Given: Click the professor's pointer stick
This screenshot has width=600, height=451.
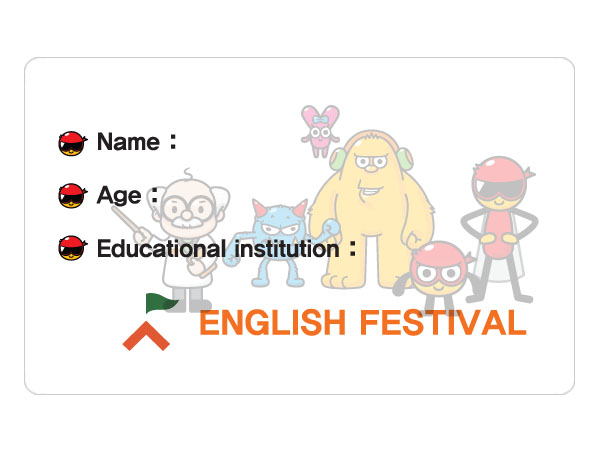Looking at the screenshot, I should (128, 222).
